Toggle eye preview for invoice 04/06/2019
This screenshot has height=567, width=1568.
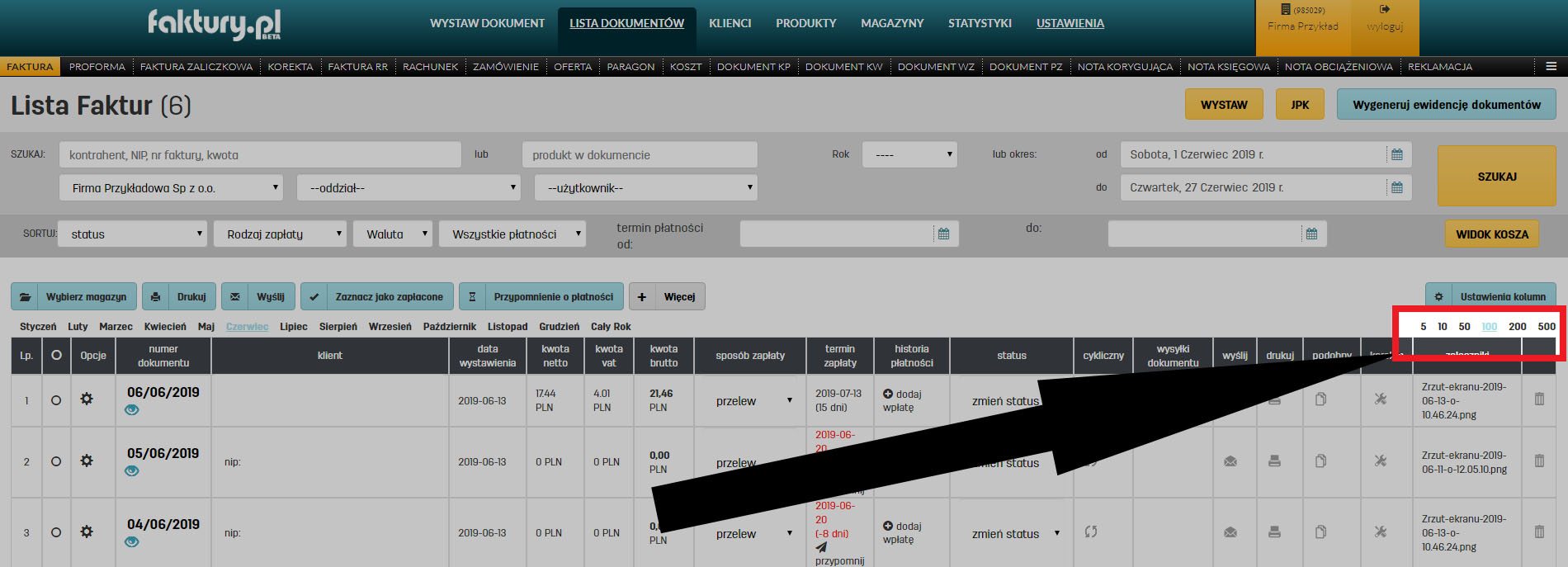coord(132,542)
